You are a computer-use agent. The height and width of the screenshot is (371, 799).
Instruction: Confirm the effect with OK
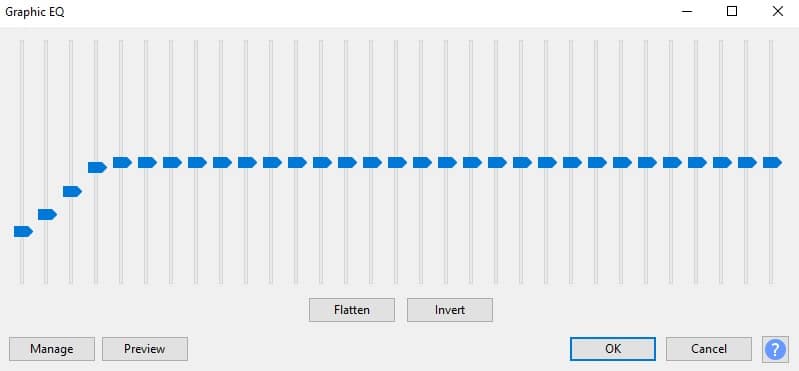pos(613,349)
